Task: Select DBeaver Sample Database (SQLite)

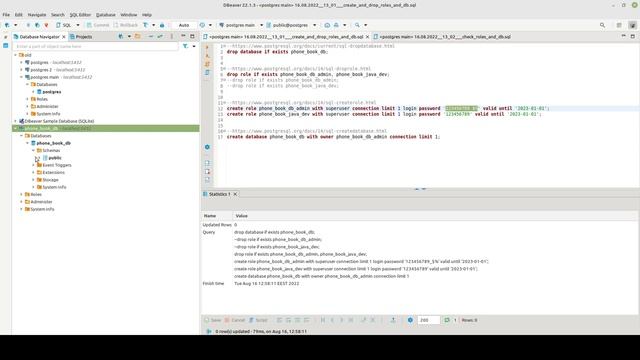Action: tap(56, 121)
